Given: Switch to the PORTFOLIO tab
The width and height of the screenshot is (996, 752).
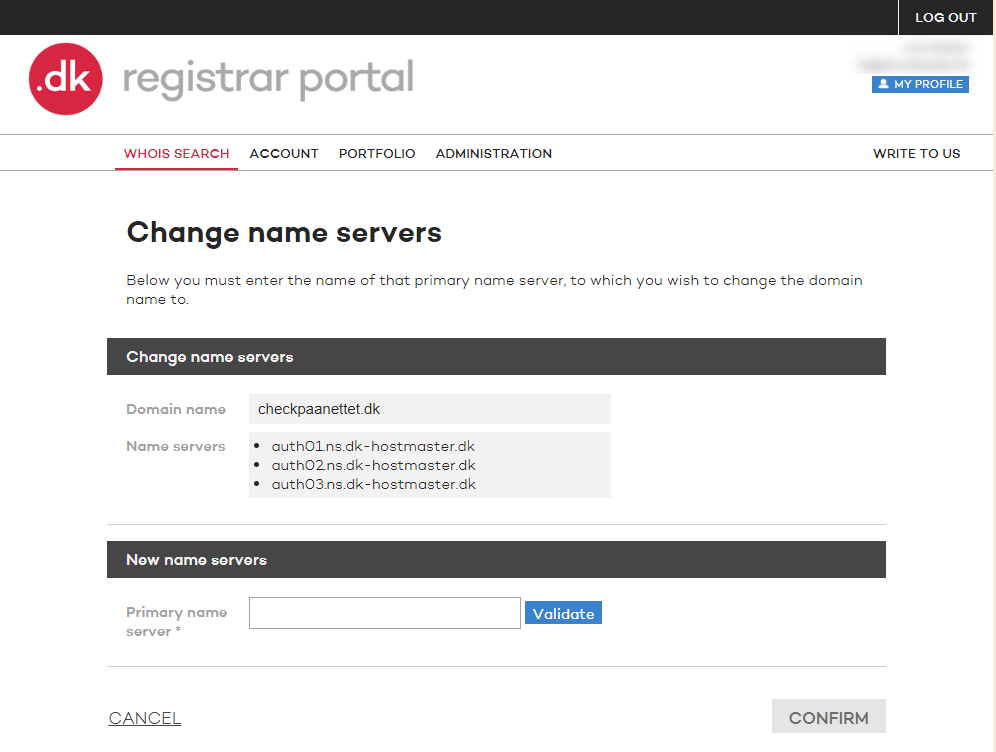Looking at the screenshot, I should pos(377,153).
